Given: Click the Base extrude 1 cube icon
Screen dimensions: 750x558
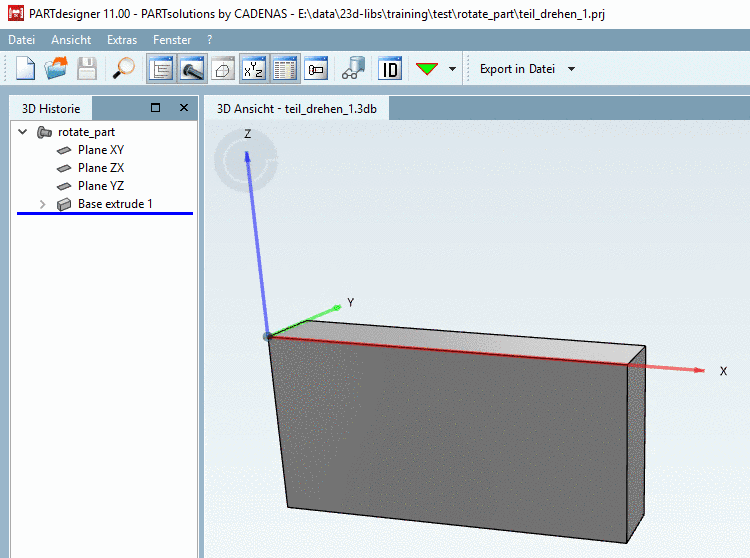Looking at the screenshot, I should (x=64, y=204).
